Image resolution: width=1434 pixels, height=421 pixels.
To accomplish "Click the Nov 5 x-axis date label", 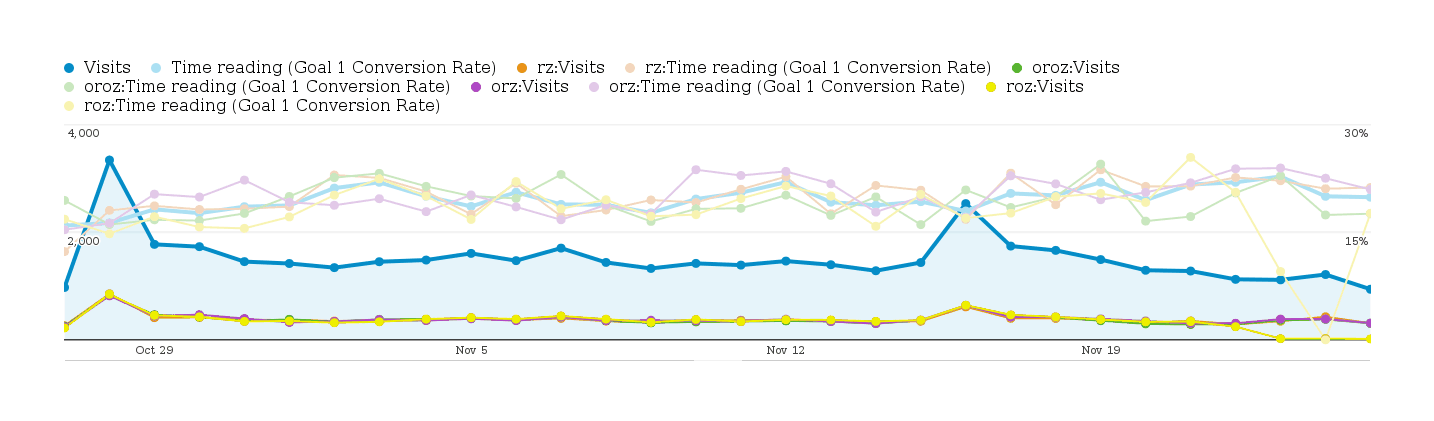I will click(x=471, y=351).
